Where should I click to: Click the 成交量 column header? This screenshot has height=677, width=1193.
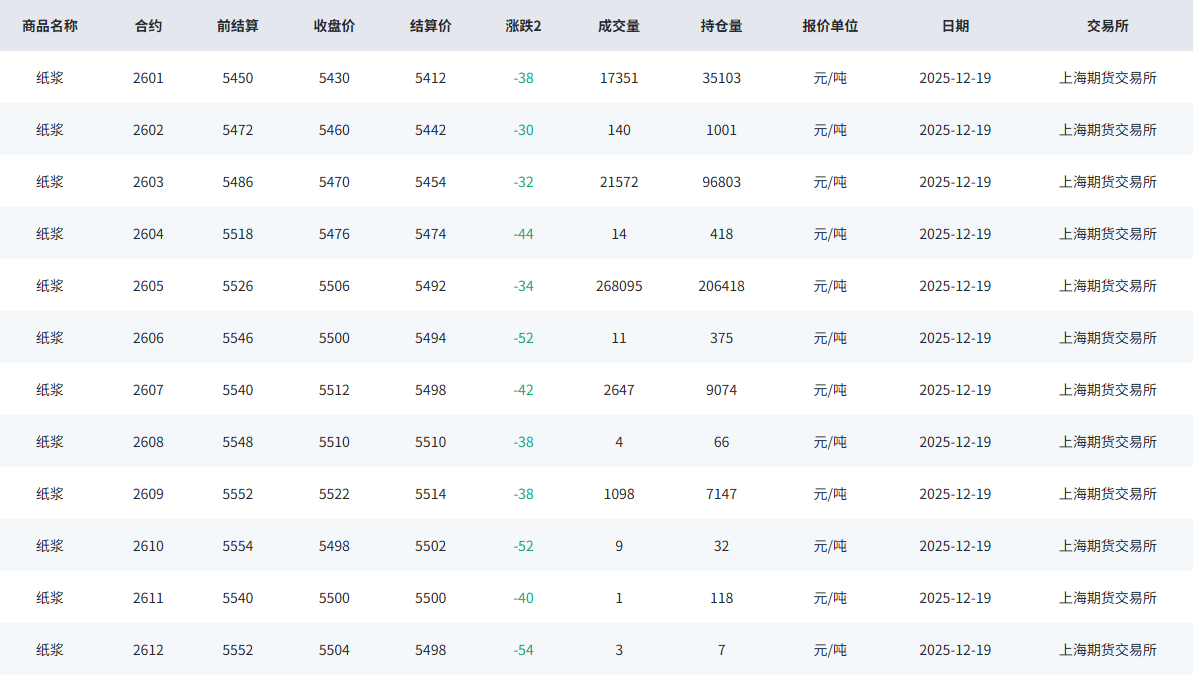point(619,26)
